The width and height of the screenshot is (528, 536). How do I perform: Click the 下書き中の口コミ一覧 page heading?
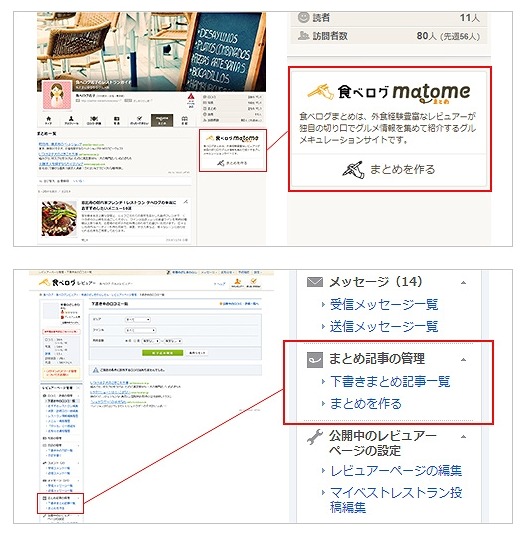110,304
